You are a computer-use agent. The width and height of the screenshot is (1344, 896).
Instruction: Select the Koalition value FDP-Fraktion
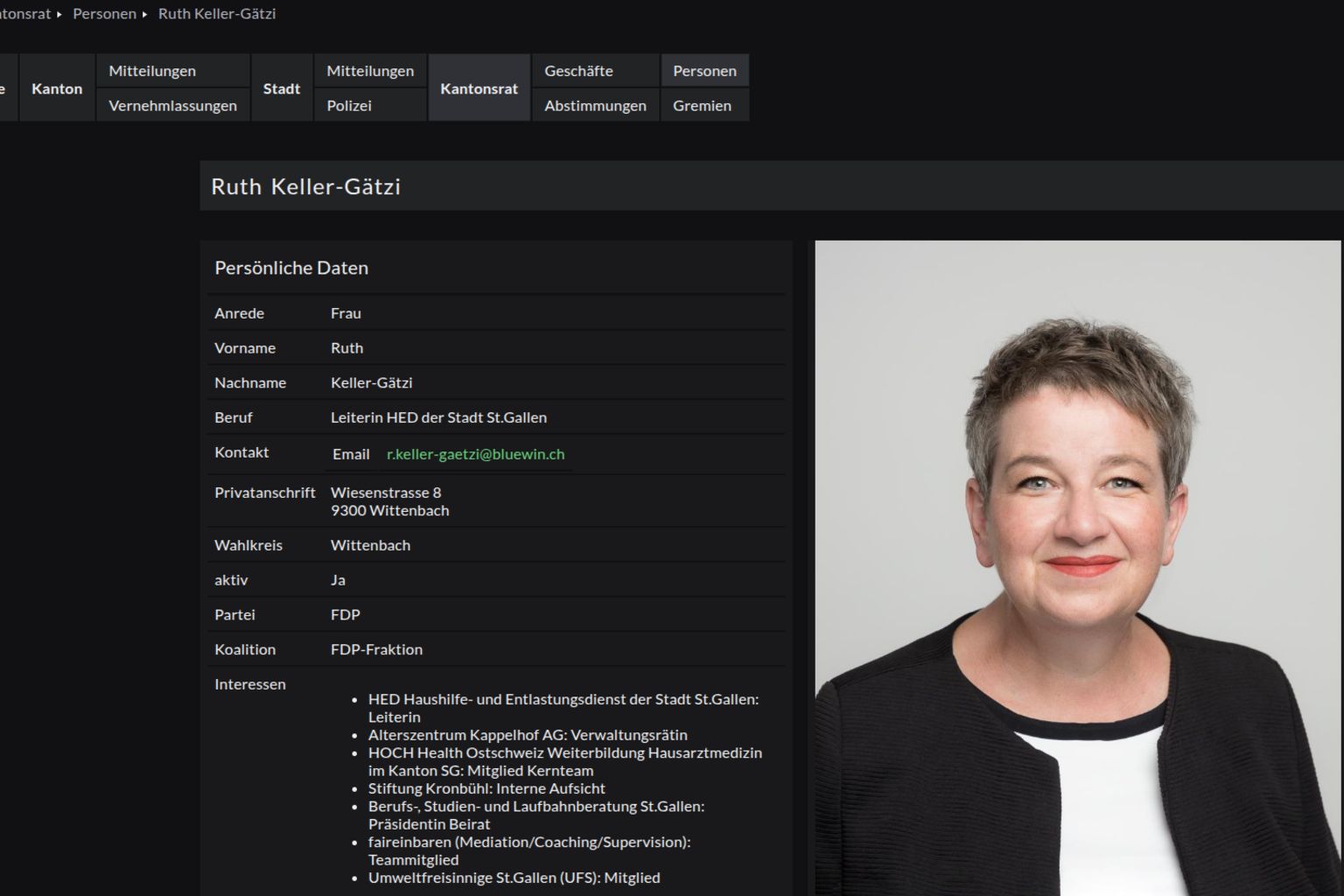point(376,650)
